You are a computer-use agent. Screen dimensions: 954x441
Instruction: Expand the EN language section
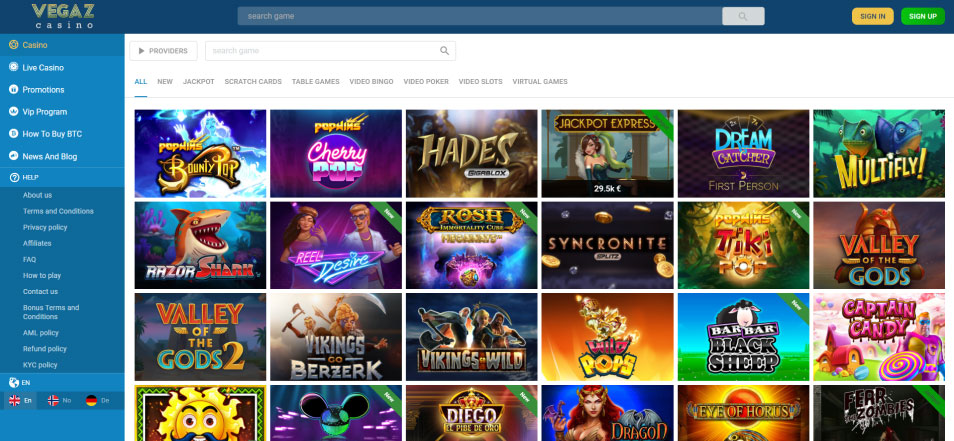coord(62,383)
